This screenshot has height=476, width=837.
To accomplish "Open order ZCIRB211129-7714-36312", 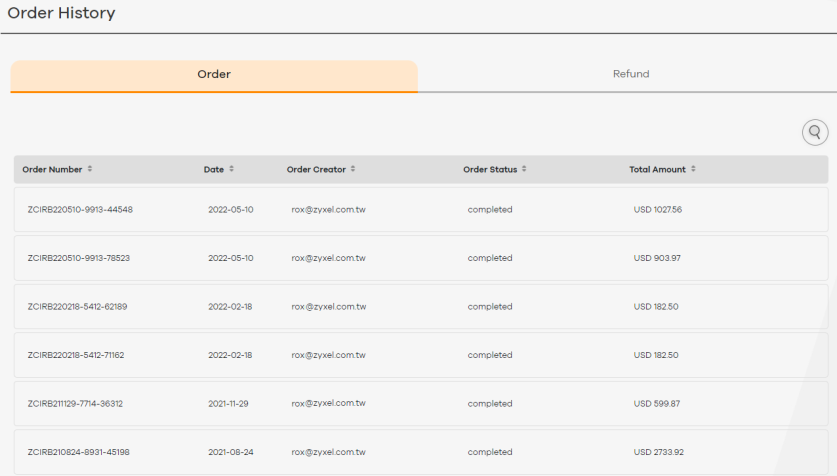I will [75, 404].
